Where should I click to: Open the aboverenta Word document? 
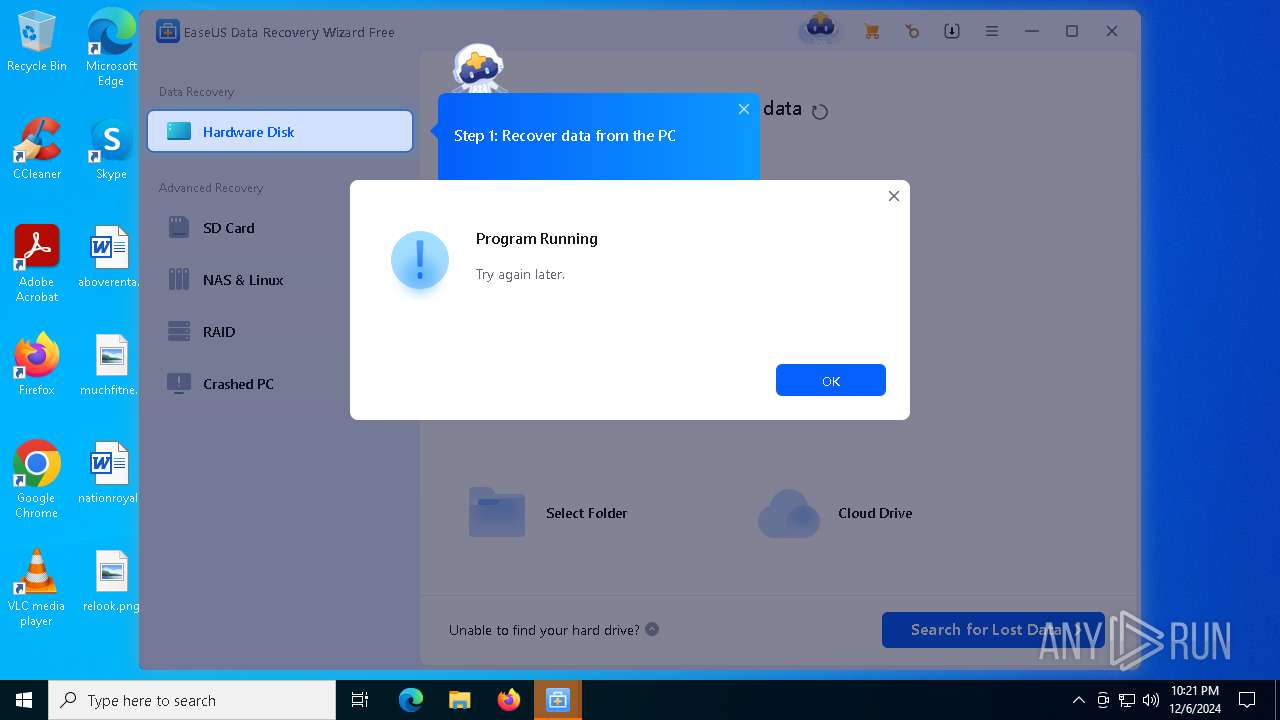(110, 256)
